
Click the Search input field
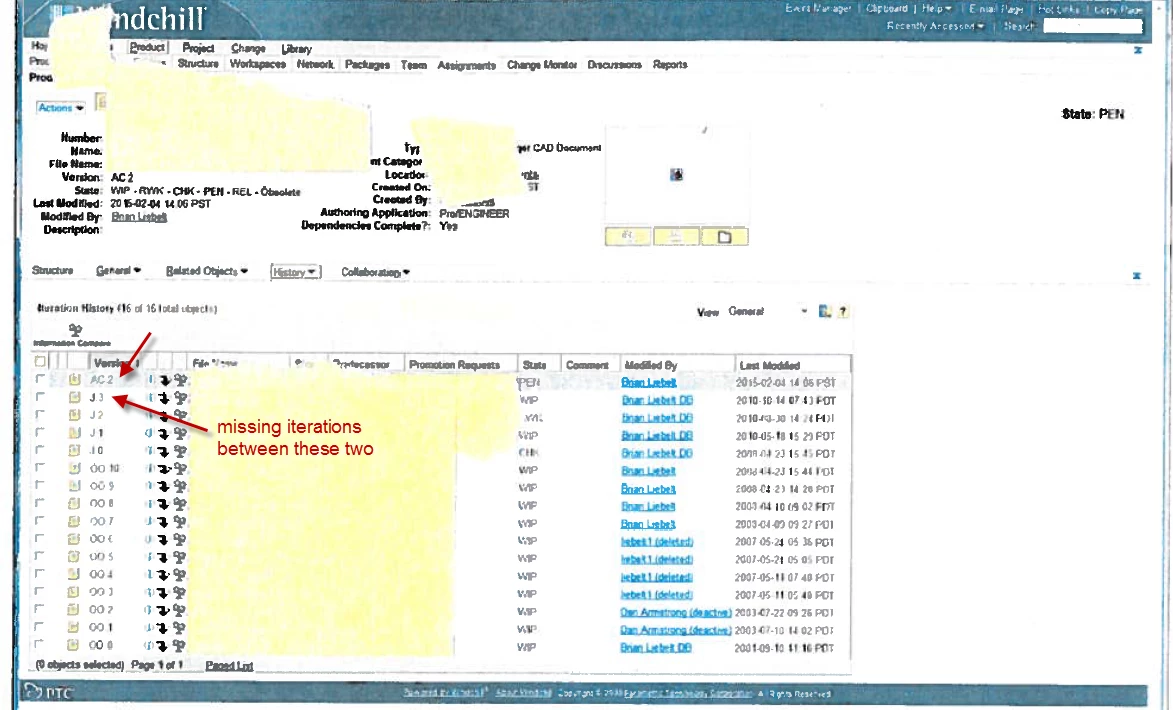(1093, 26)
